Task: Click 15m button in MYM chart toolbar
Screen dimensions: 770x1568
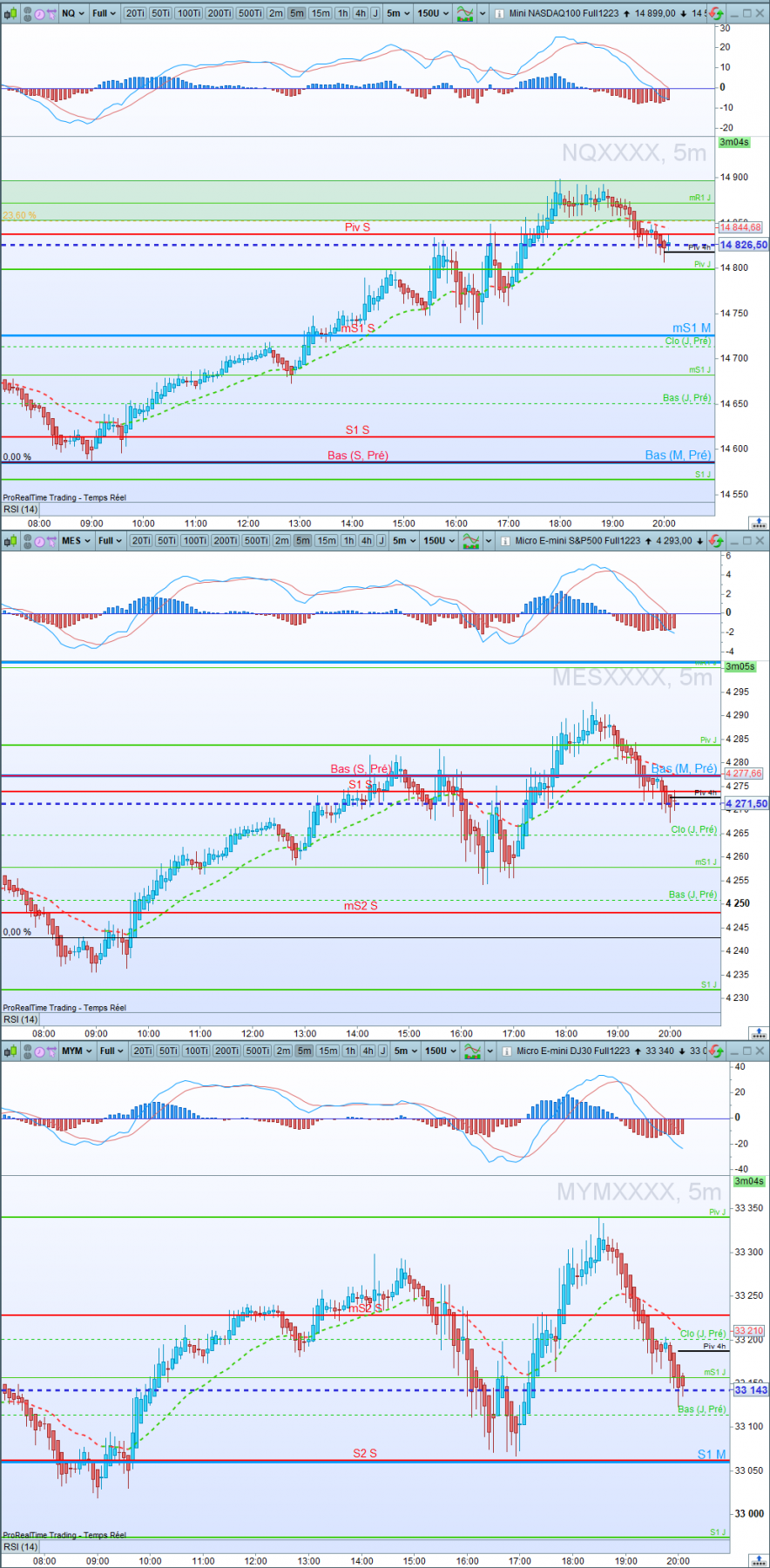Action: [x=328, y=1051]
